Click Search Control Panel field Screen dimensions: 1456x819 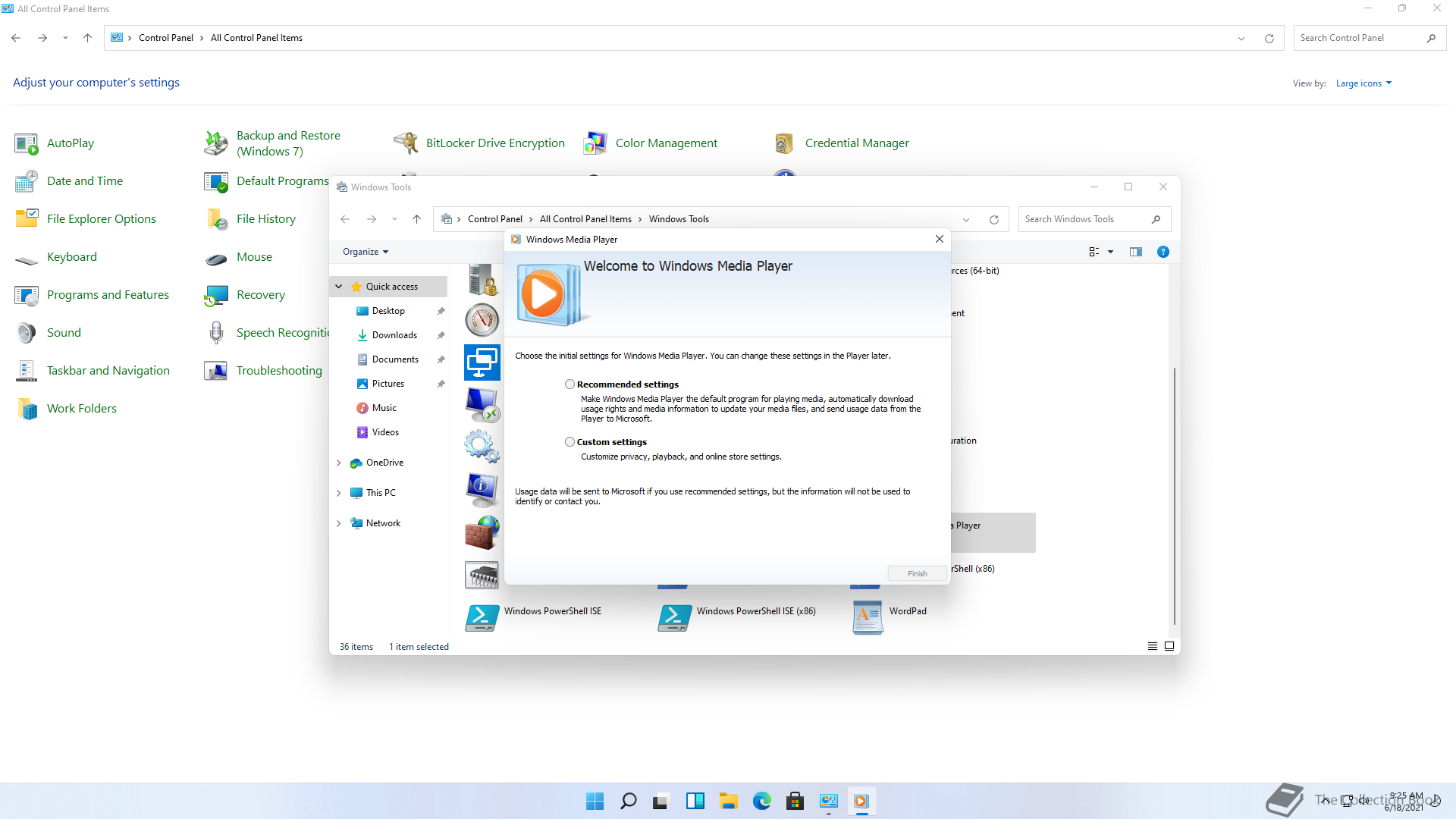(x=1360, y=38)
